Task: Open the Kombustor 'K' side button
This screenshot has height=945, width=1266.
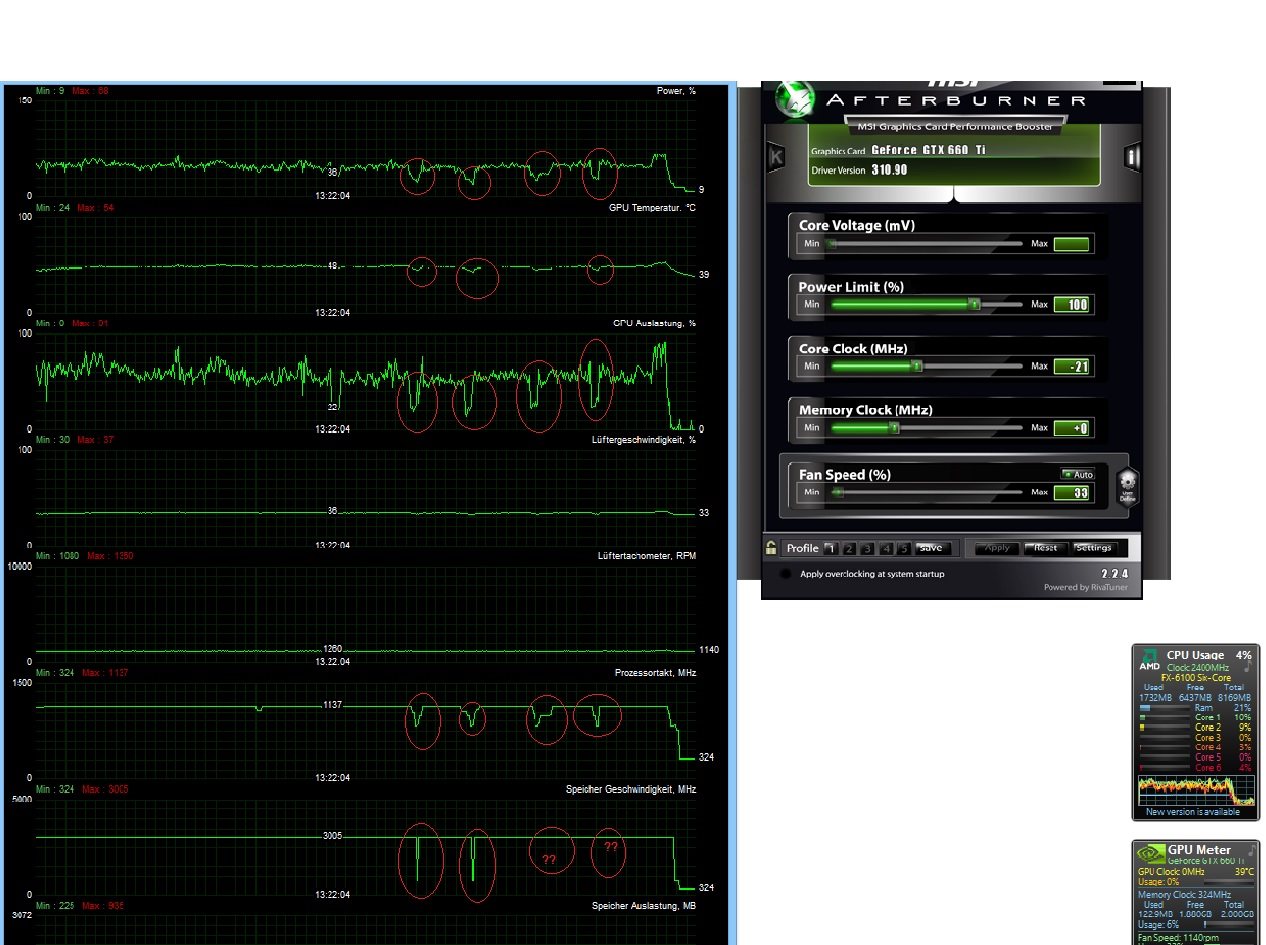Action: 775,157
